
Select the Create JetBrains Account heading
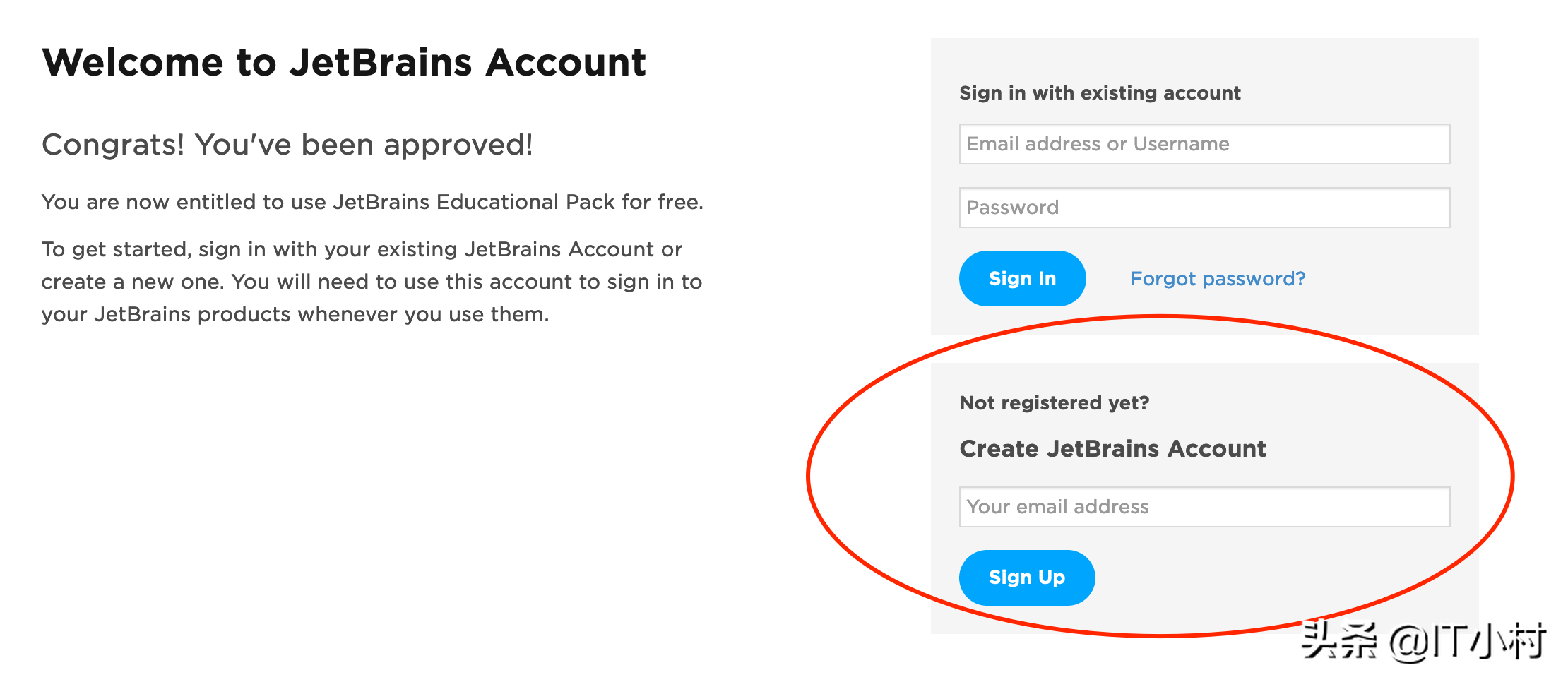[x=1112, y=448]
